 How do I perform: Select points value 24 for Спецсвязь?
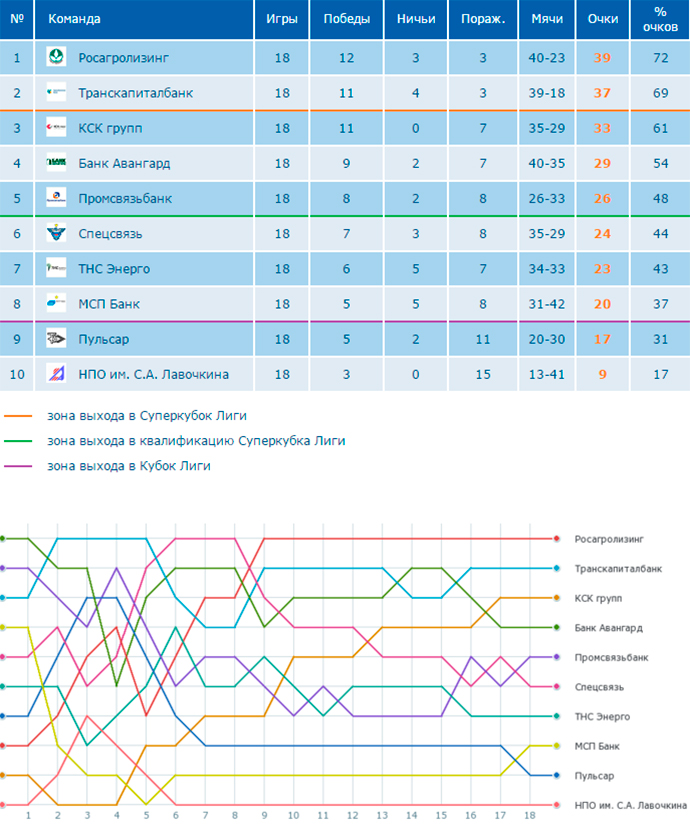tap(602, 233)
